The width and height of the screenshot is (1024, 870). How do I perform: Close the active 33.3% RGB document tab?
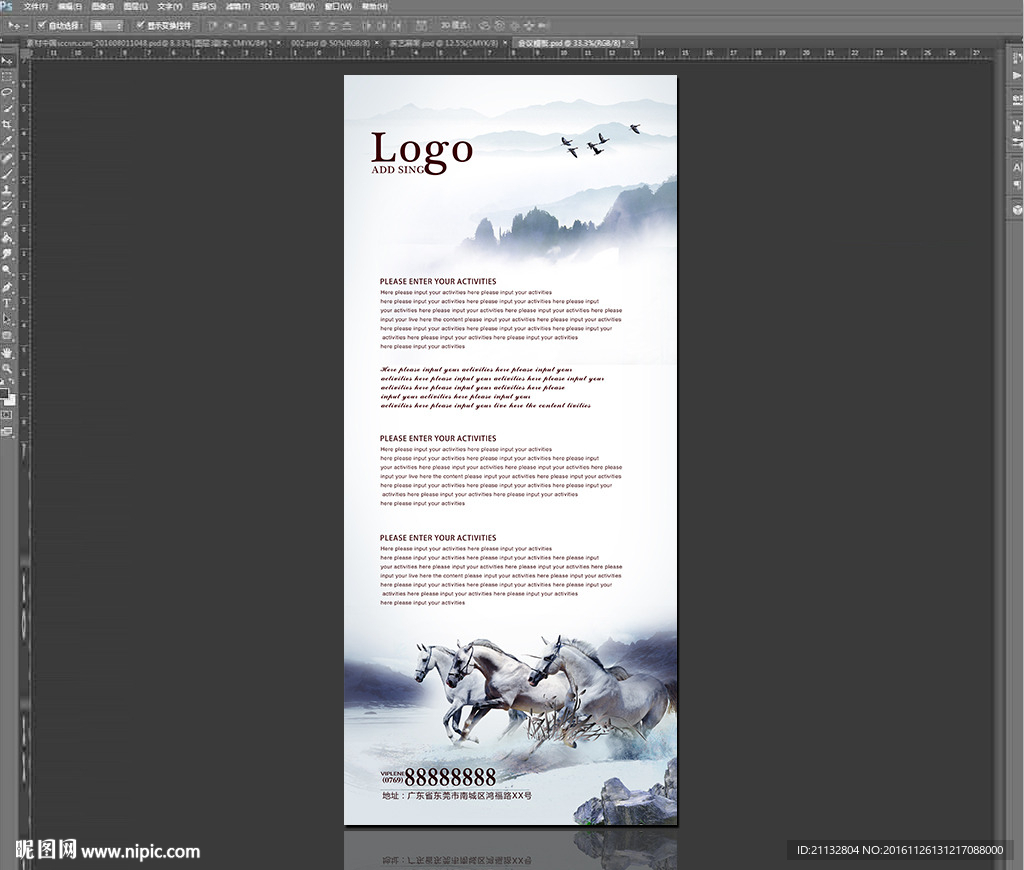tap(630, 43)
